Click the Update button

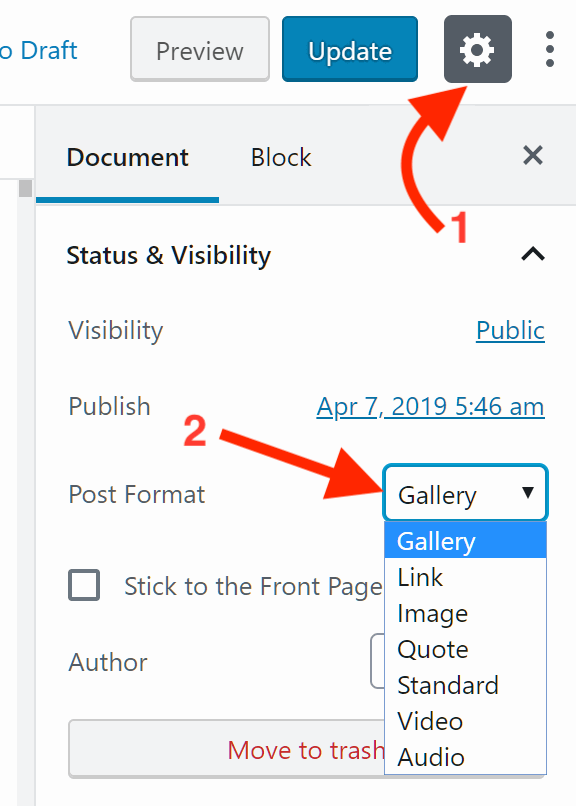[349, 48]
